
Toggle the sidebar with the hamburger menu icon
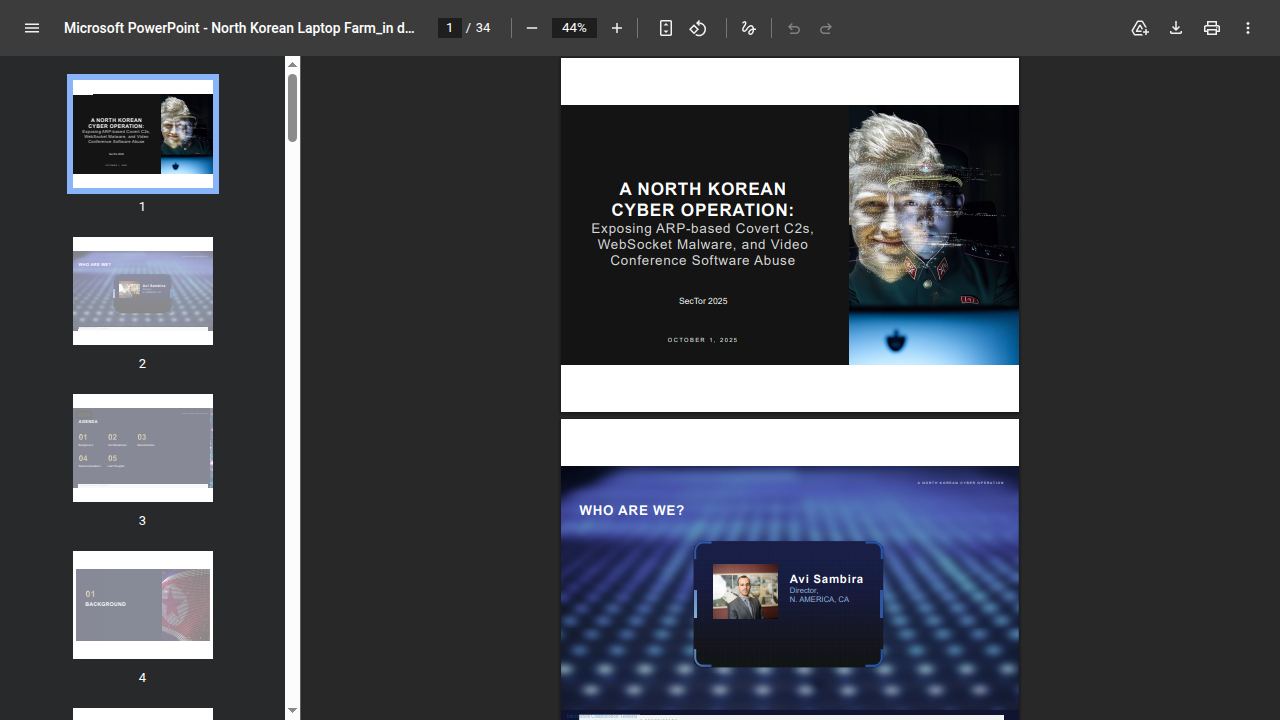pyautogui.click(x=32, y=28)
